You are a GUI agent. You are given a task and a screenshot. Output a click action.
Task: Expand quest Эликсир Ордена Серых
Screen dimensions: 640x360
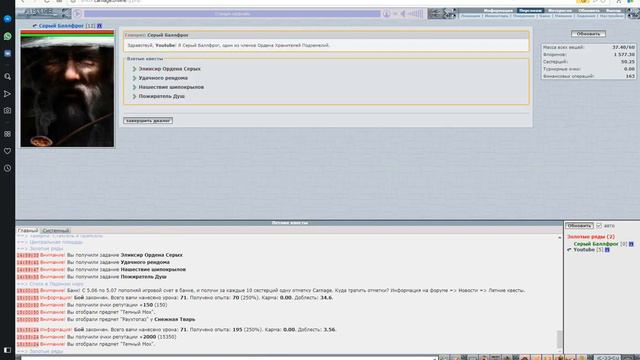134,69
